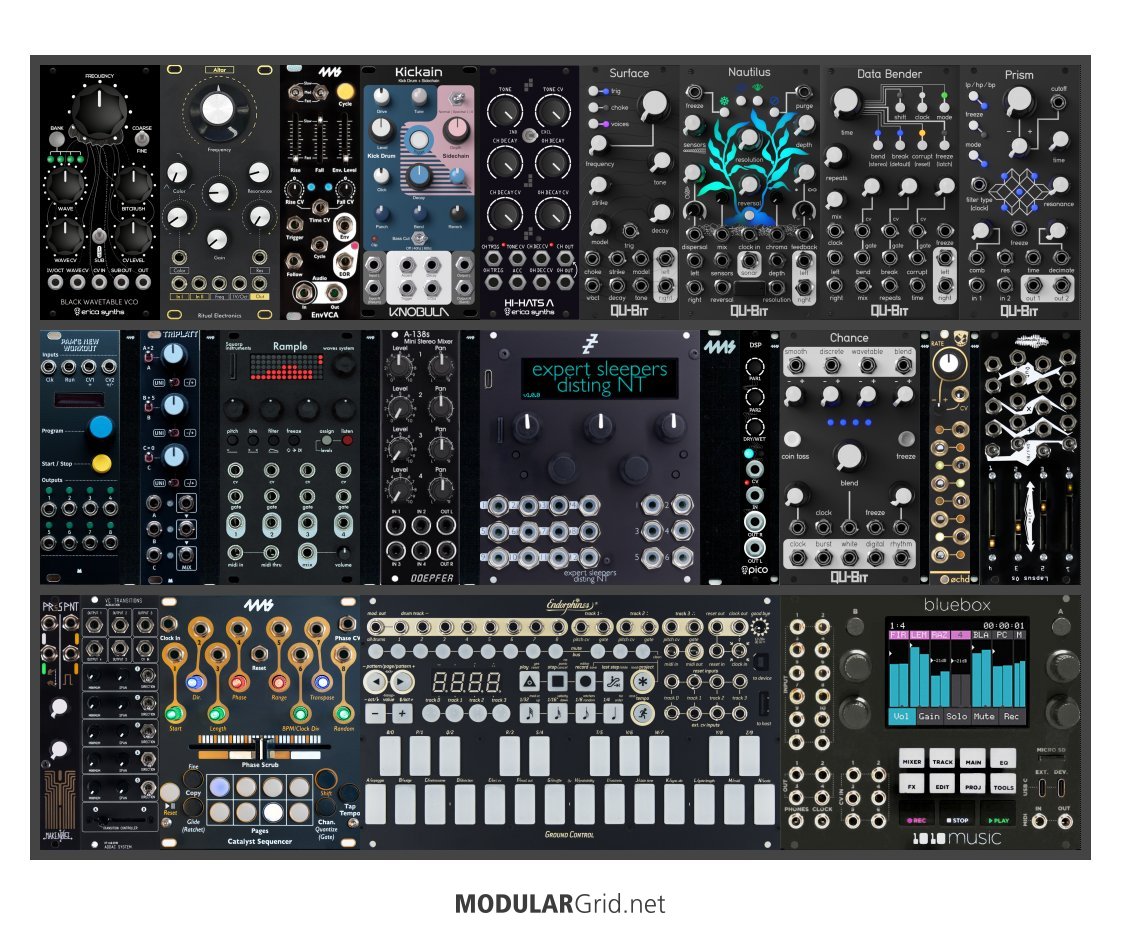Select the Rec tab on bluebox screen

(1011, 716)
